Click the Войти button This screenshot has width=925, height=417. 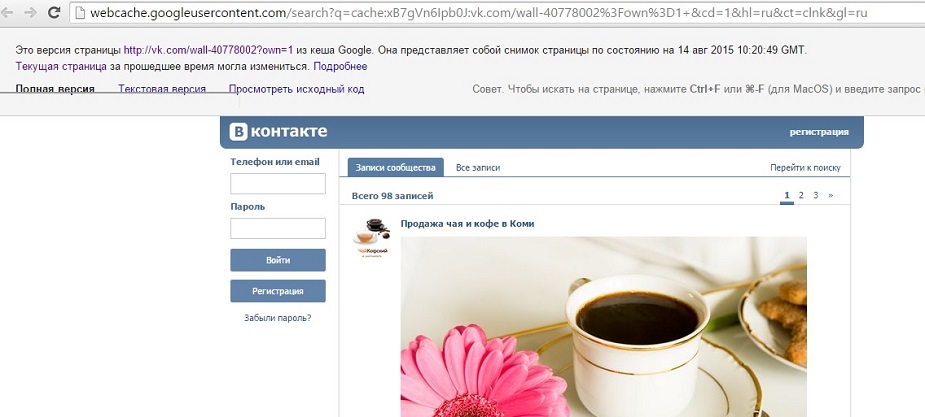278,260
